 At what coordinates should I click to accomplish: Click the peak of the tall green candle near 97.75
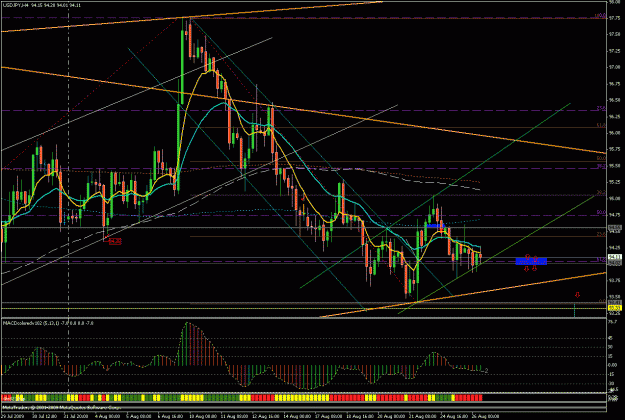click(183, 18)
